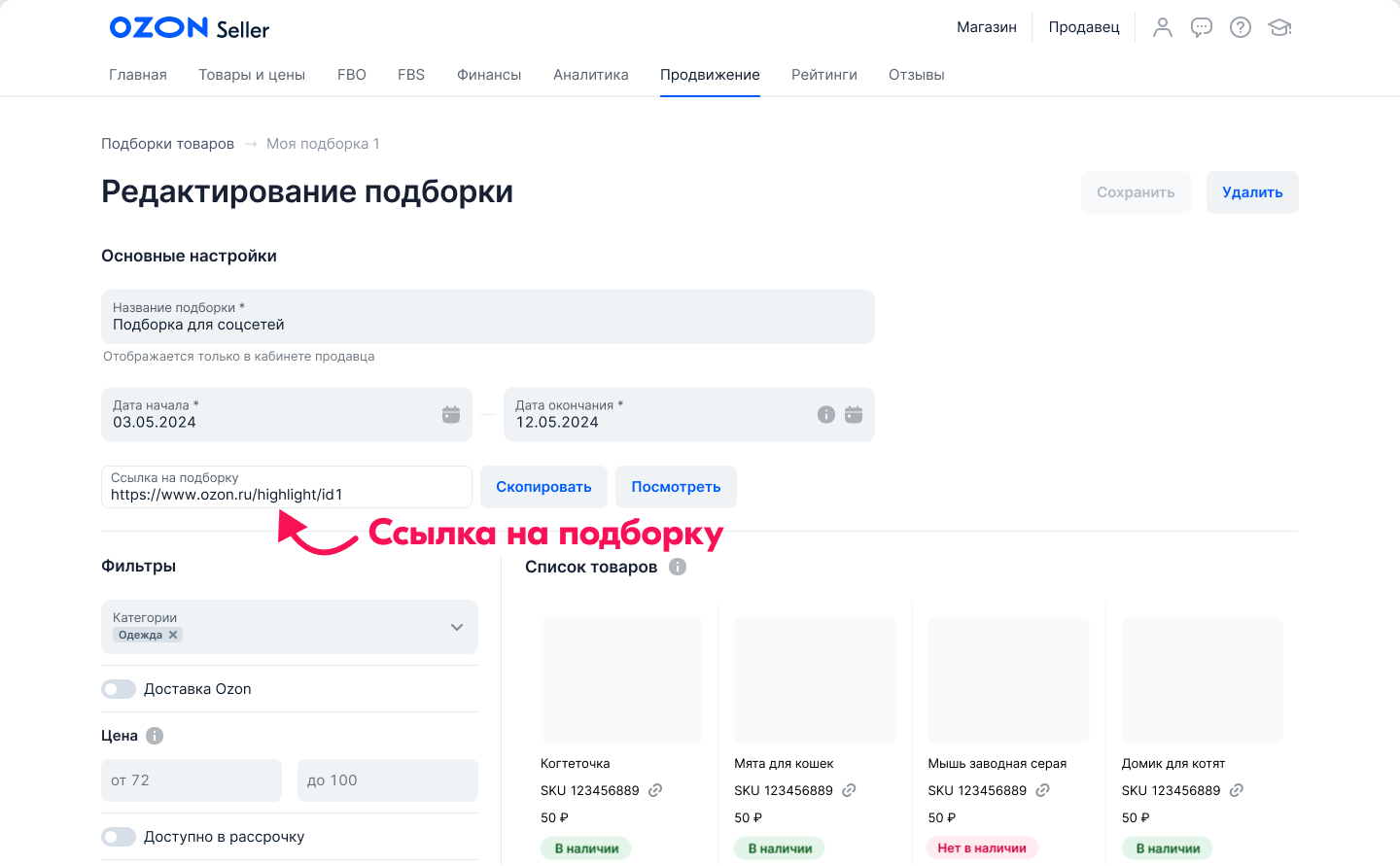Open calendar icon in Дата окончания field
The image size is (1400, 866).
(x=854, y=414)
